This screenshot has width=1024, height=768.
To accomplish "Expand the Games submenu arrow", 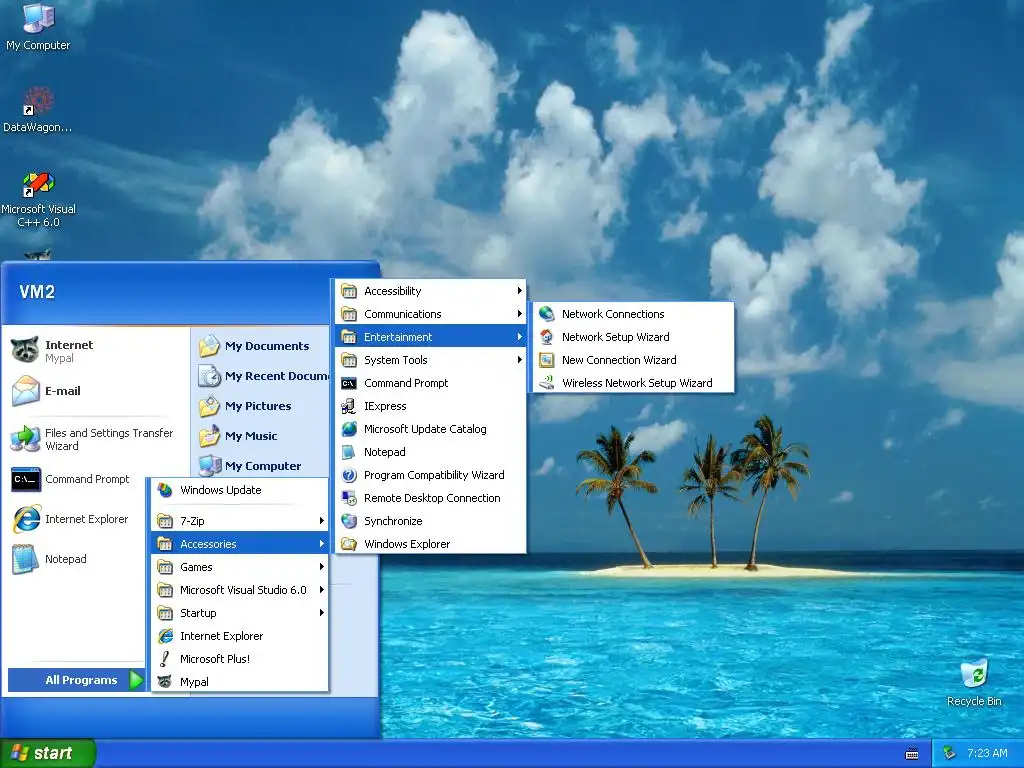I will click(321, 567).
